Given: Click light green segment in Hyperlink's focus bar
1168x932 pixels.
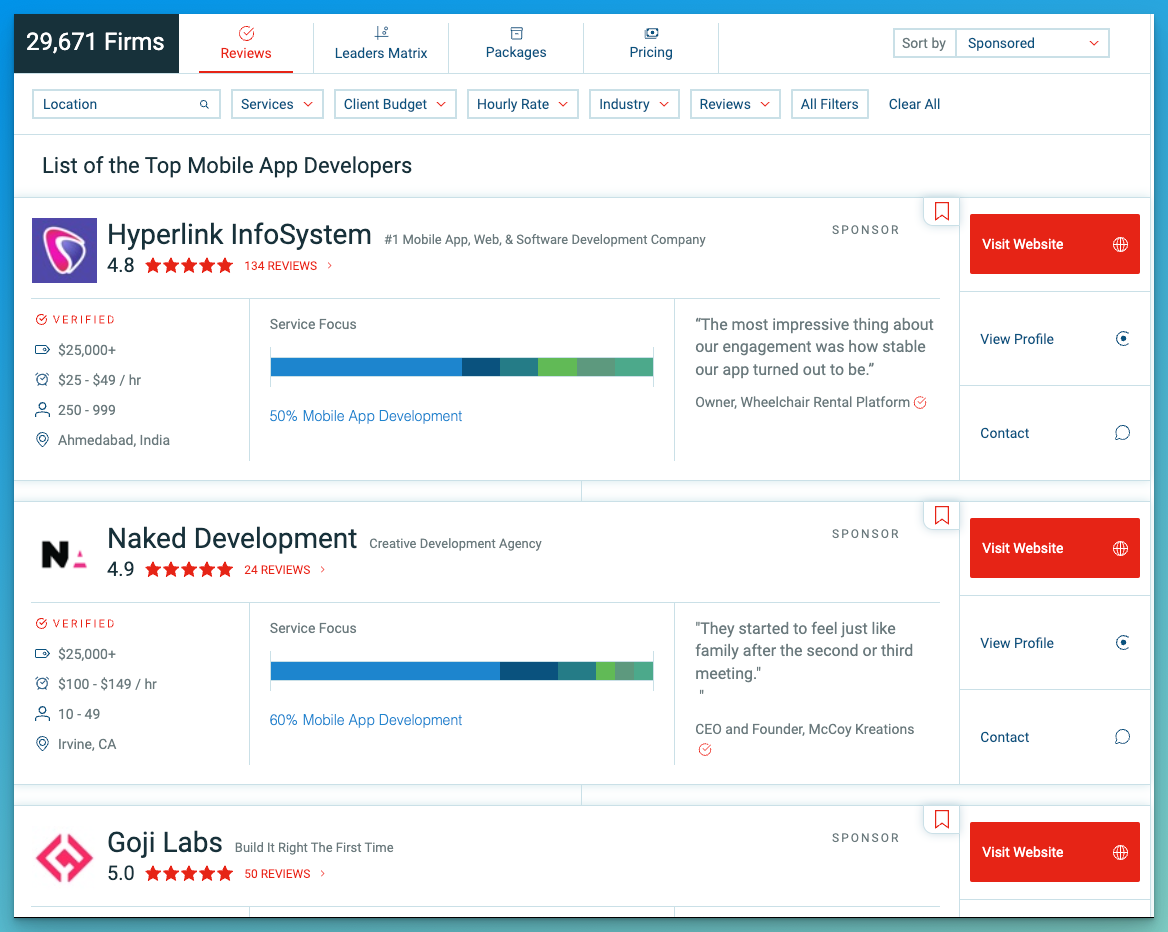Looking at the screenshot, I should [x=557, y=367].
